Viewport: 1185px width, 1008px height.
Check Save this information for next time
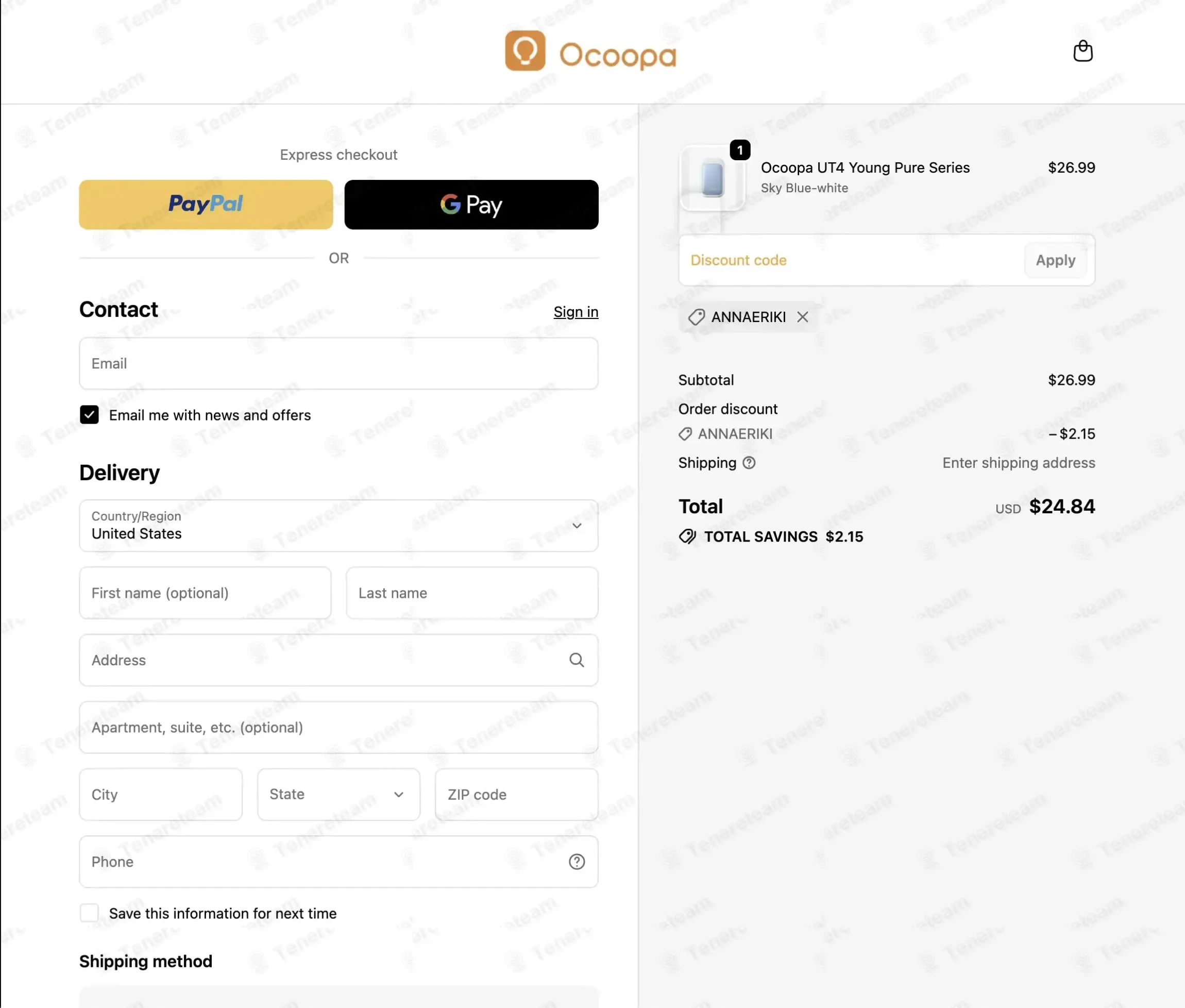pyautogui.click(x=89, y=913)
